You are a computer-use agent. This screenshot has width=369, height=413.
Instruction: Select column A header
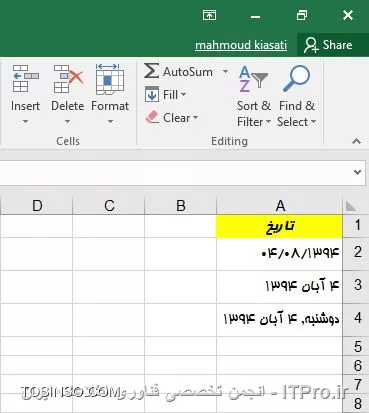pyautogui.click(x=280, y=206)
